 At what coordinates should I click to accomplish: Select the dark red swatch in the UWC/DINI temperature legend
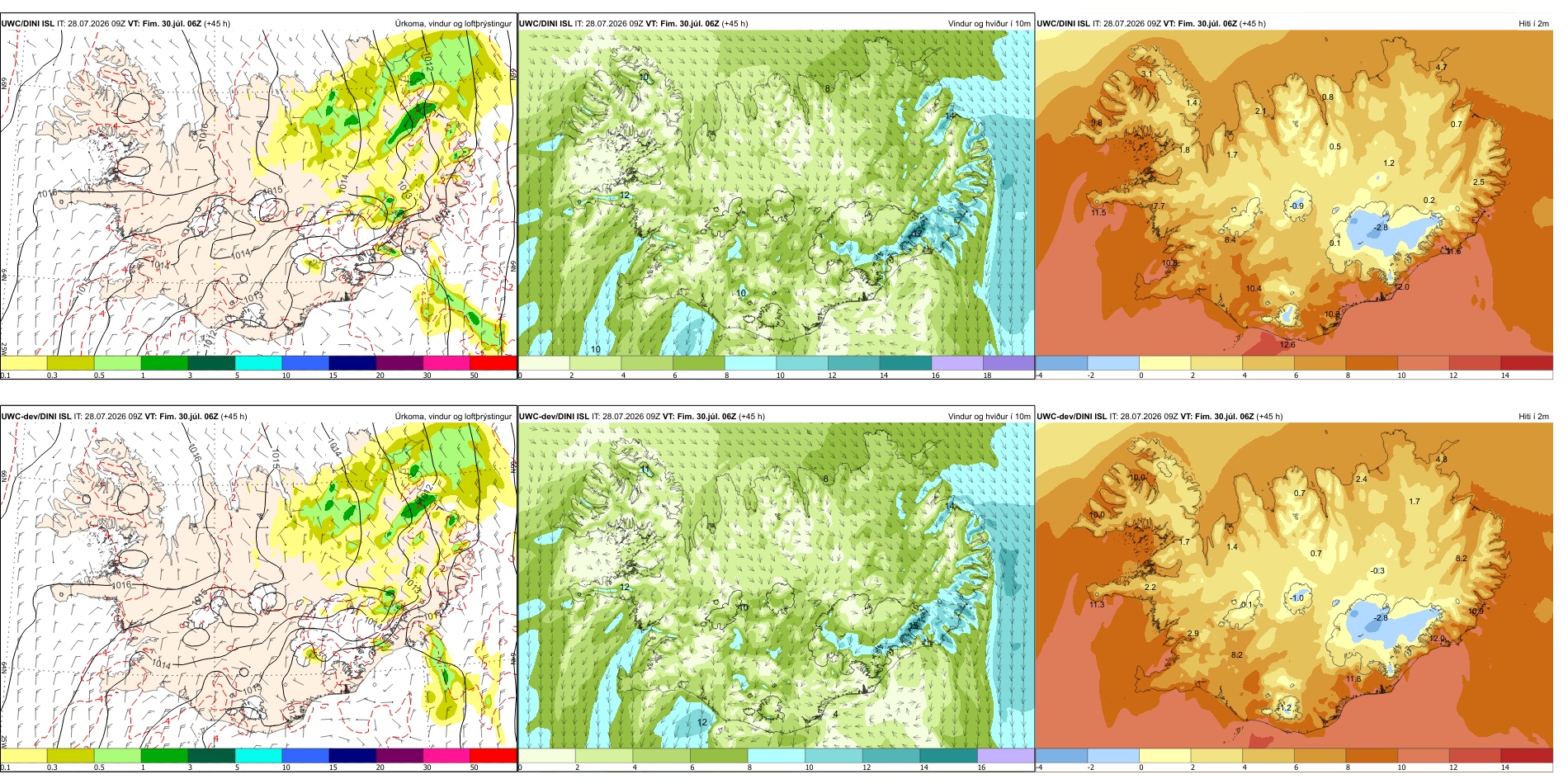(x=1527, y=362)
